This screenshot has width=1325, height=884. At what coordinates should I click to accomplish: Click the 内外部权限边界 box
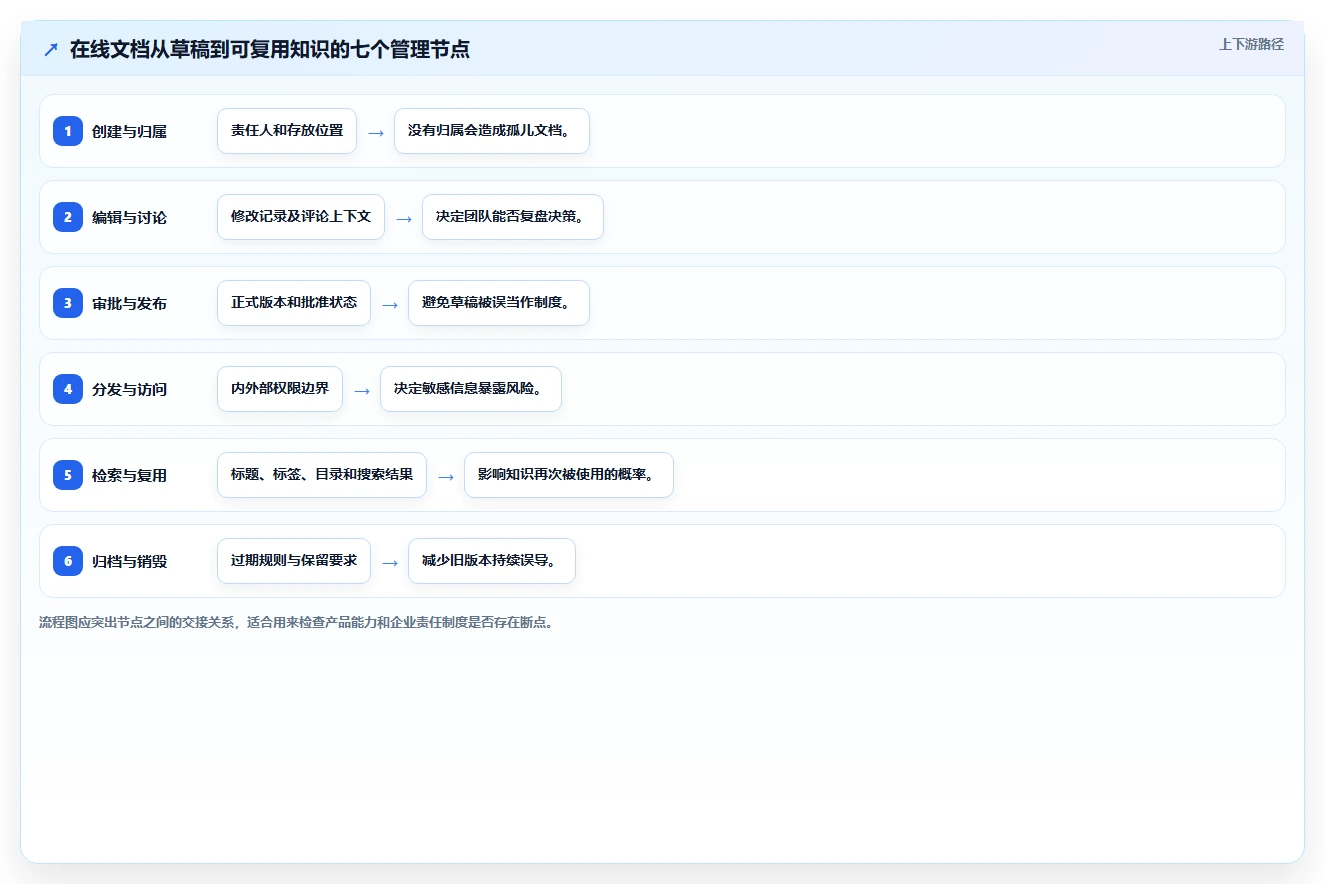point(280,389)
